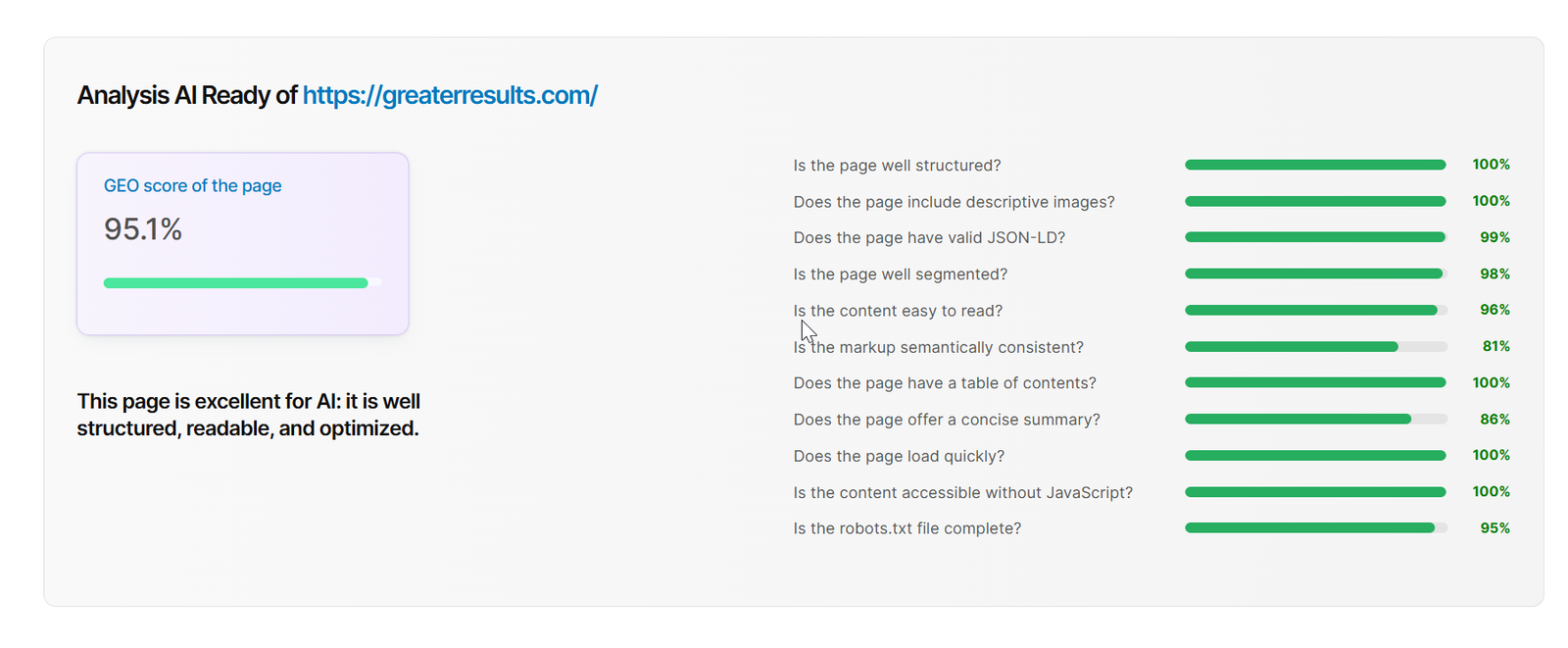Click the concise summary 86% bar
The width and height of the screenshot is (1568, 648).
click(1315, 419)
